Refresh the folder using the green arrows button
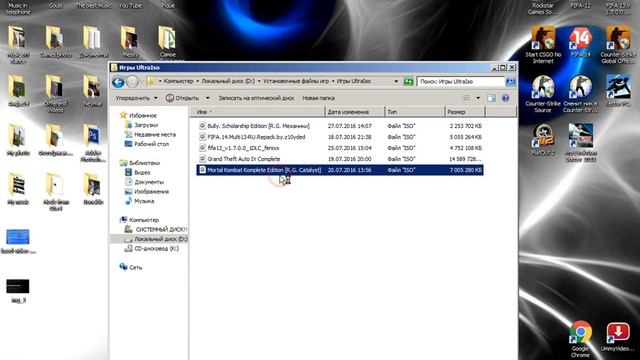 (x=408, y=82)
